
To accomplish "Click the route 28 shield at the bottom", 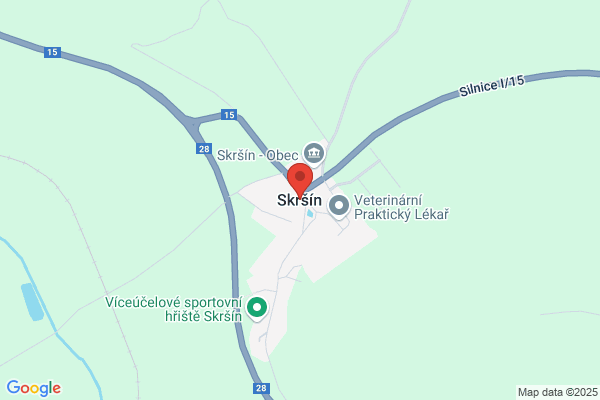I will (261, 388).
